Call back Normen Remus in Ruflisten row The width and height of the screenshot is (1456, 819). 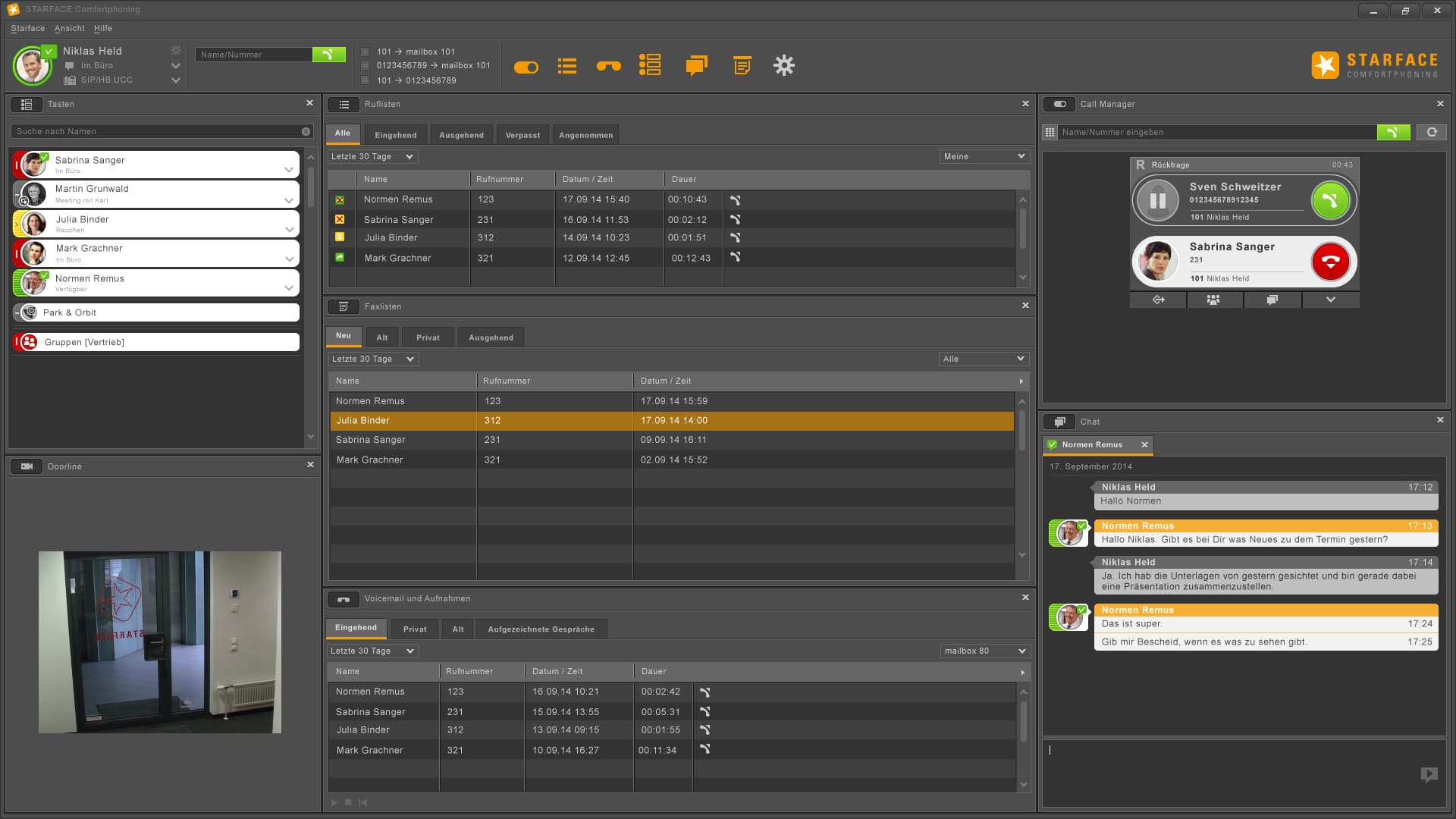click(x=735, y=200)
